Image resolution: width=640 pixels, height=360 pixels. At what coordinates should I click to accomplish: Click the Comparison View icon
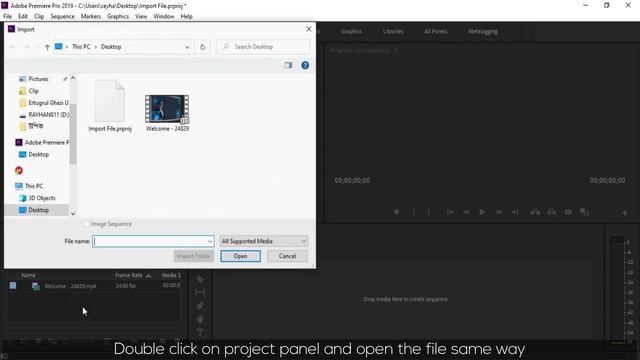click(584, 212)
